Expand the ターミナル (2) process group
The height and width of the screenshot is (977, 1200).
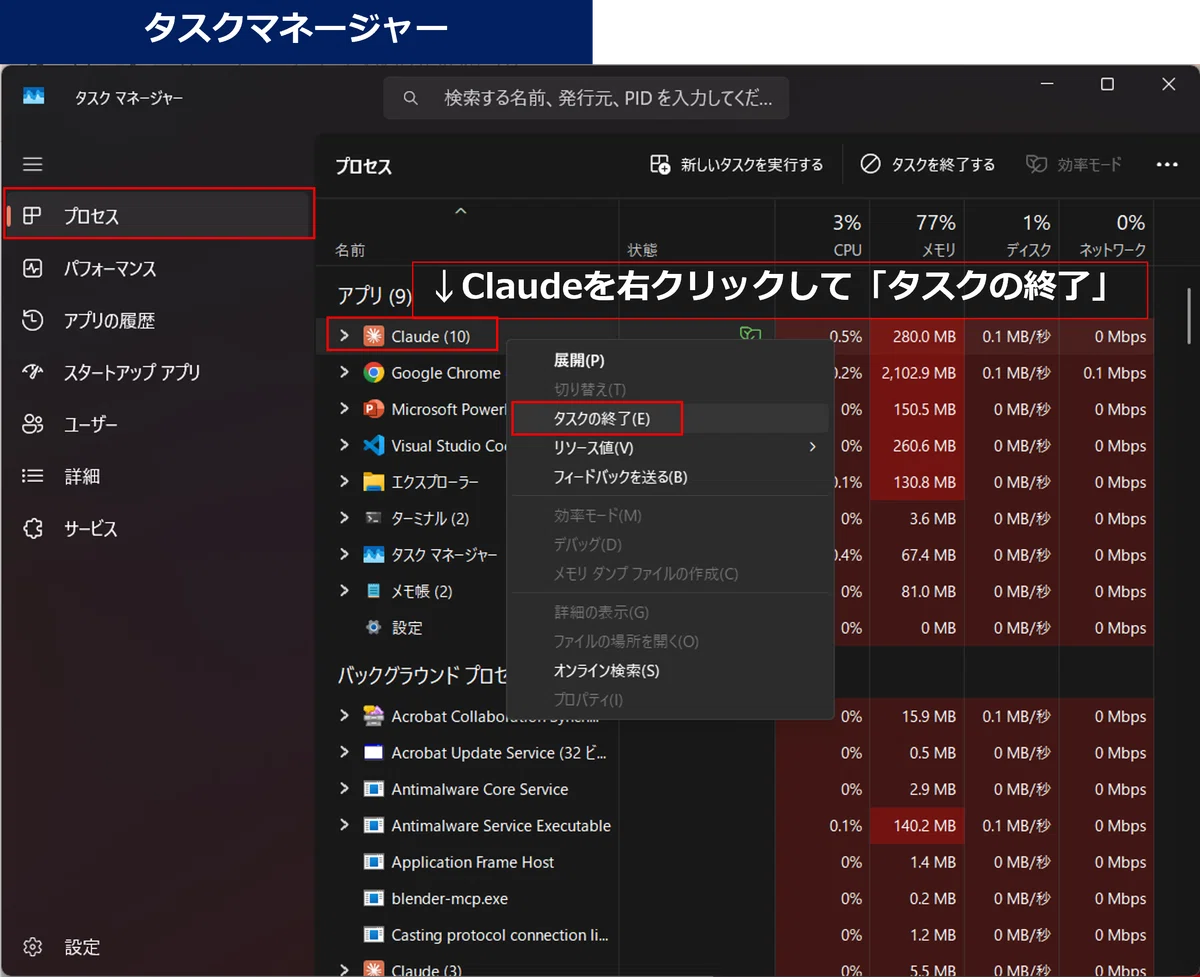click(344, 518)
